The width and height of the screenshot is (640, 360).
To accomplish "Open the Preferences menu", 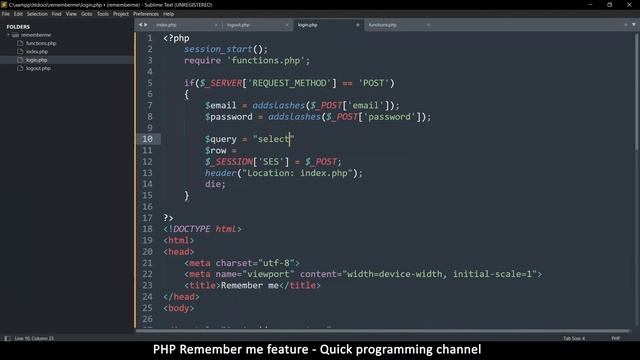I will [x=146, y=14].
